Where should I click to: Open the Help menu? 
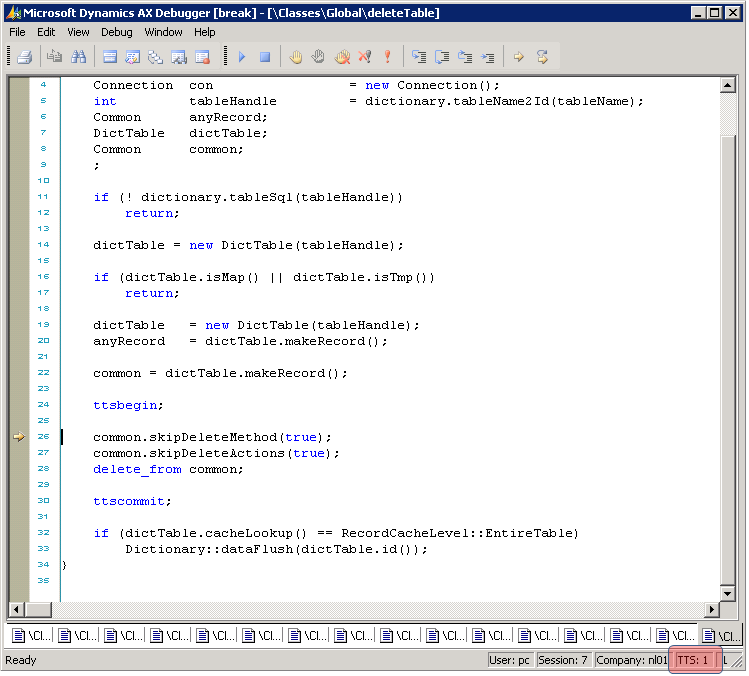click(x=204, y=32)
